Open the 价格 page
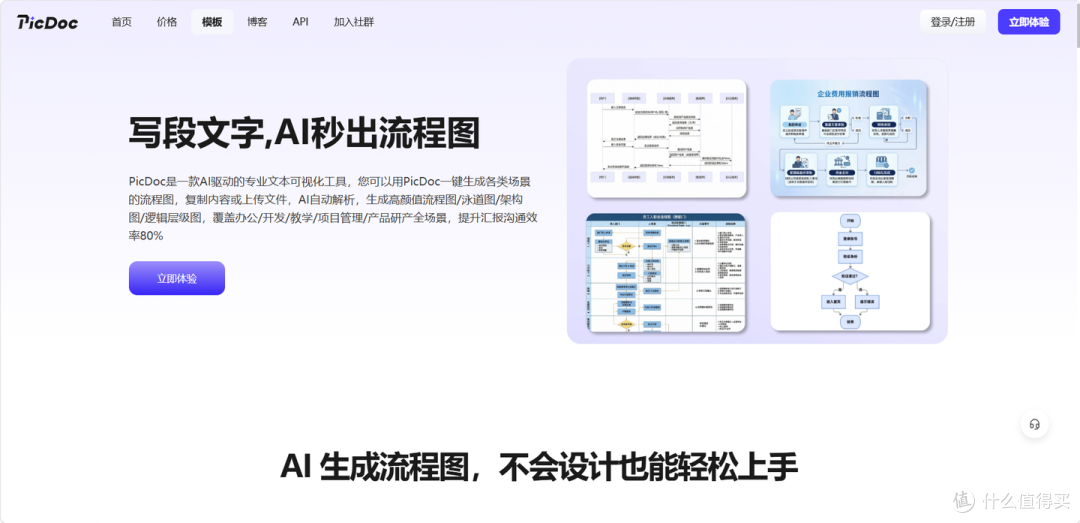 [167, 22]
